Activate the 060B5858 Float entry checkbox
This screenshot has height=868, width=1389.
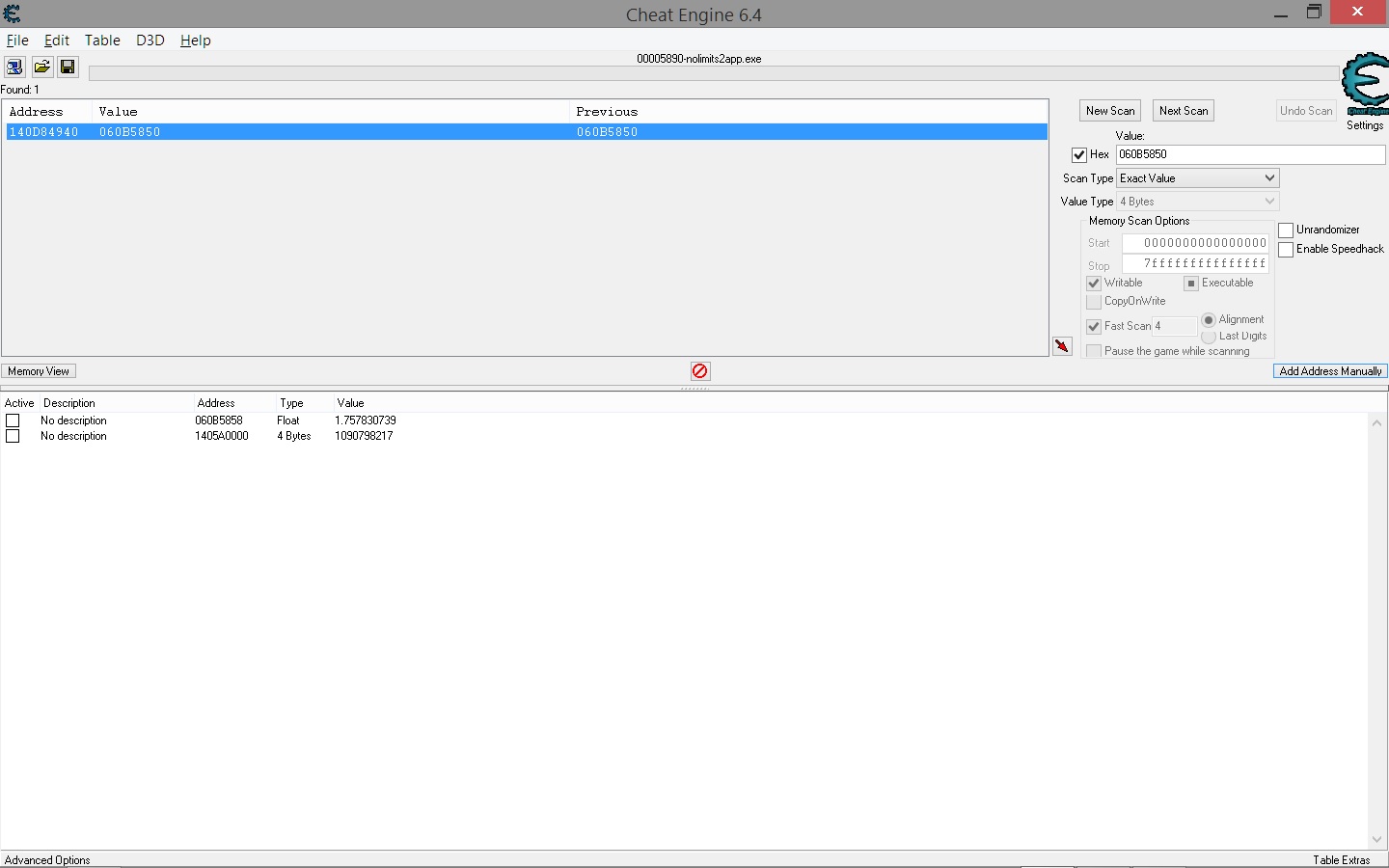[x=13, y=420]
